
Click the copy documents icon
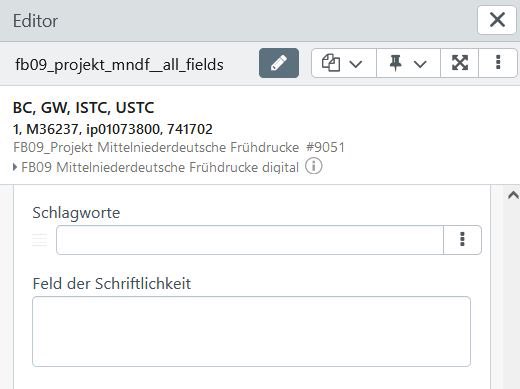[x=331, y=63]
